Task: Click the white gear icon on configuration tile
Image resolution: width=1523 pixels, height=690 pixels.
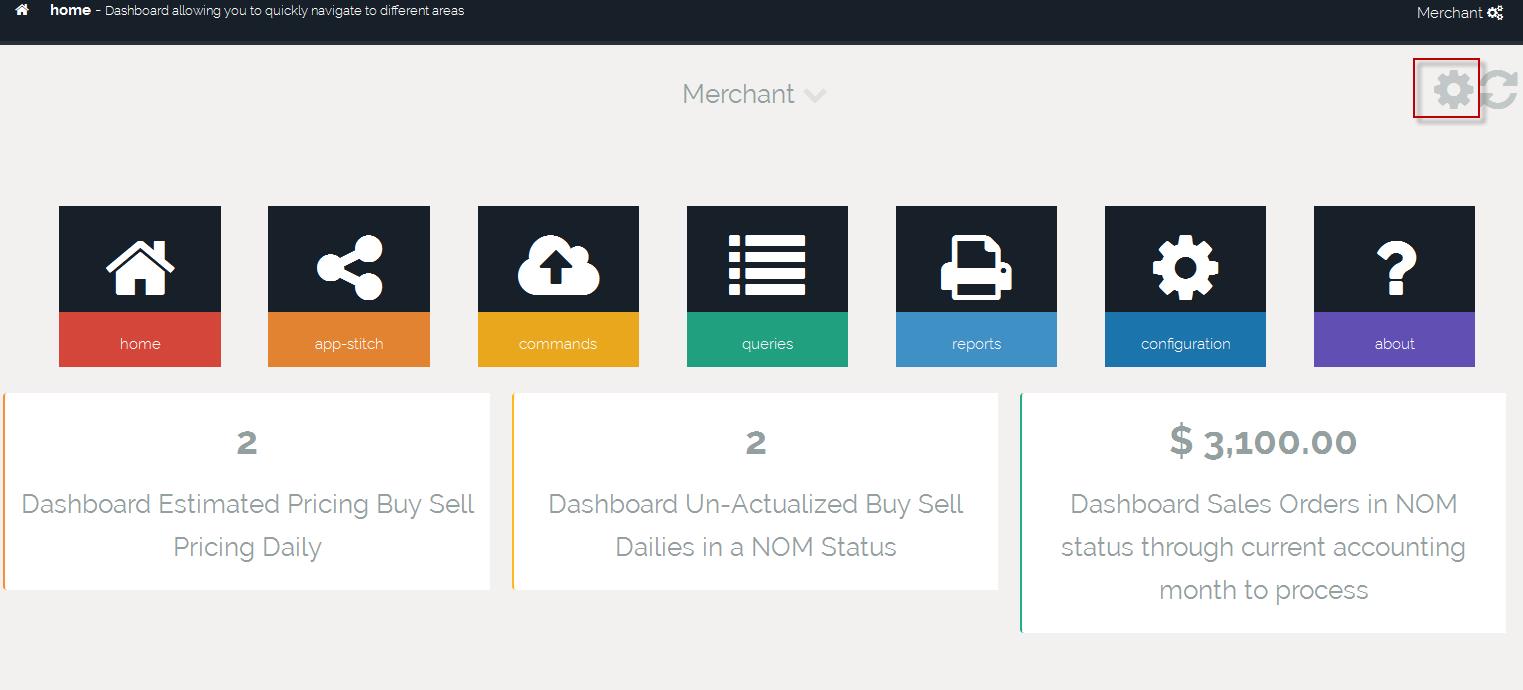Action: [x=1185, y=266]
